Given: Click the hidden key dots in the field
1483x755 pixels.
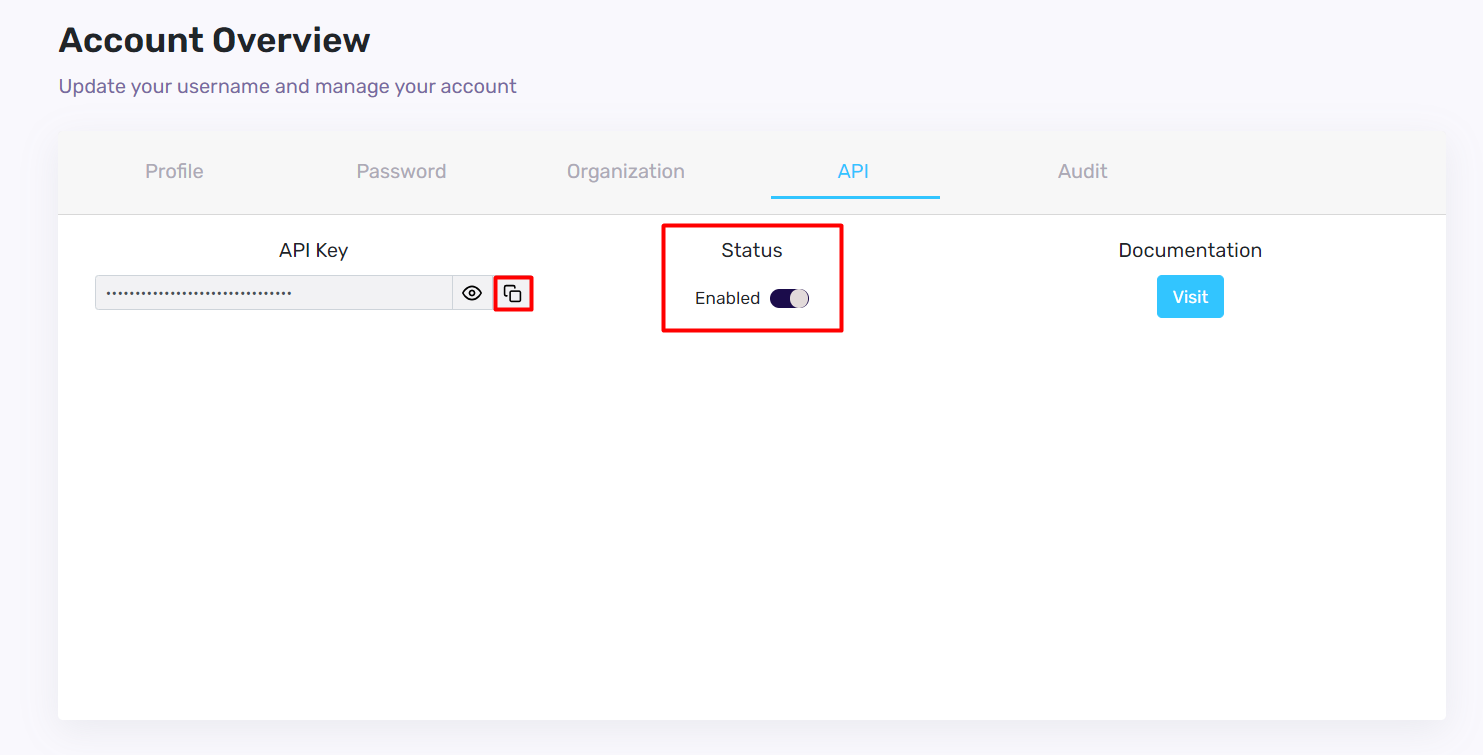Looking at the screenshot, I should tap(198, 293).
